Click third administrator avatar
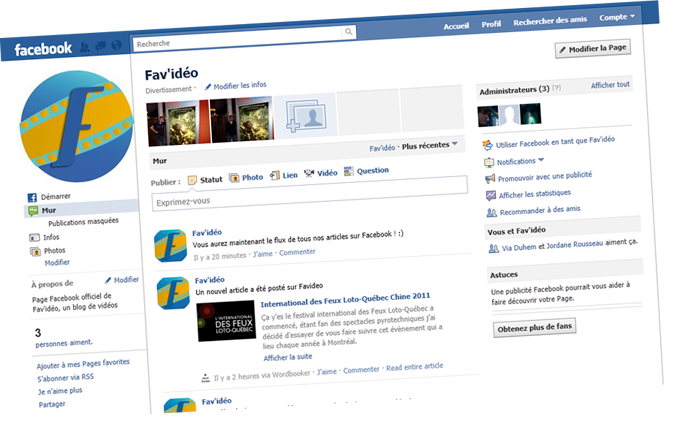The width and height of the screenshot is (680, 422). point(530,114)
